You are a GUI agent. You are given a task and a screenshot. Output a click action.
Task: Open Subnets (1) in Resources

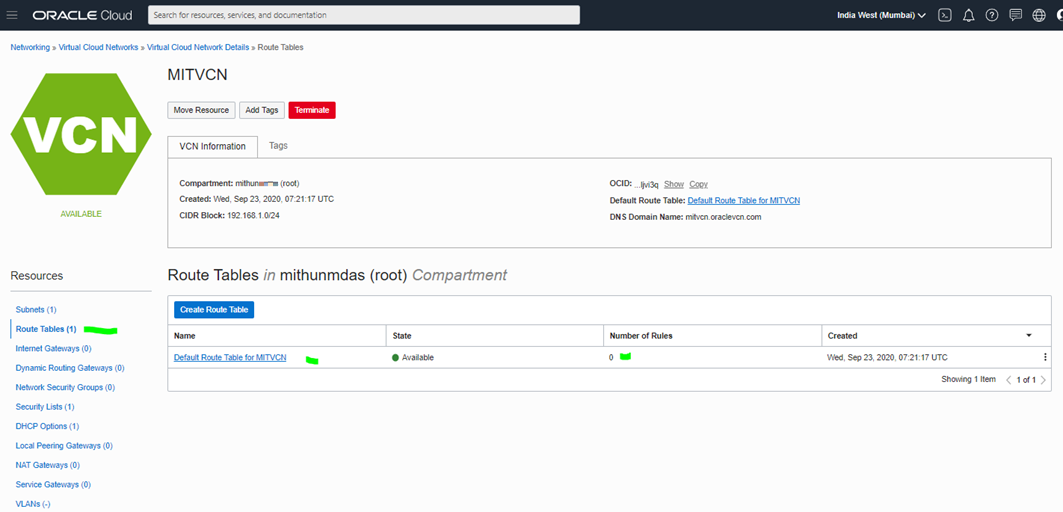36,309
